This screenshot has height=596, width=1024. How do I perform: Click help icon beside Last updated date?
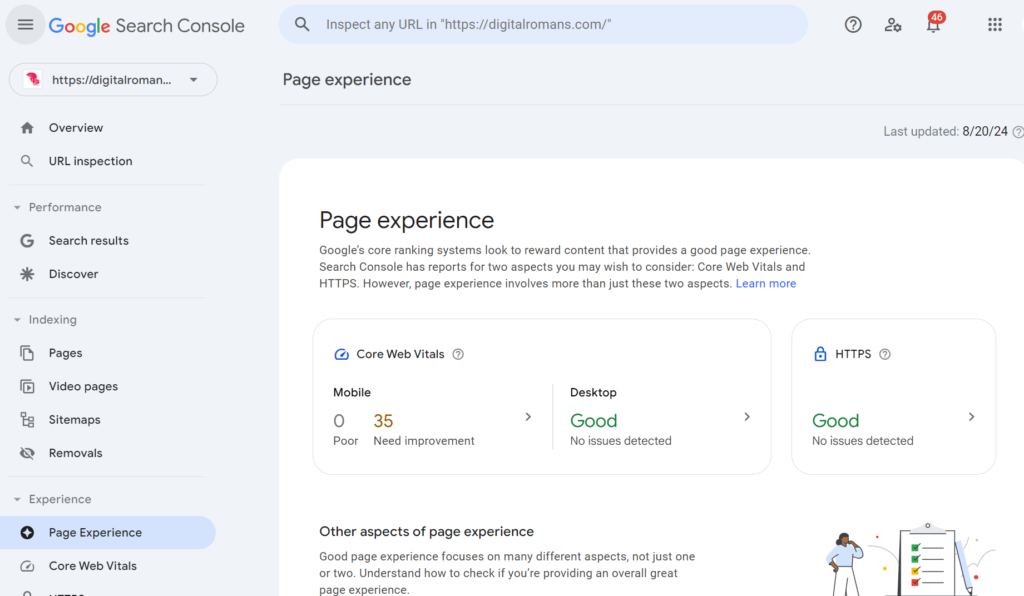pos(1018,132)
